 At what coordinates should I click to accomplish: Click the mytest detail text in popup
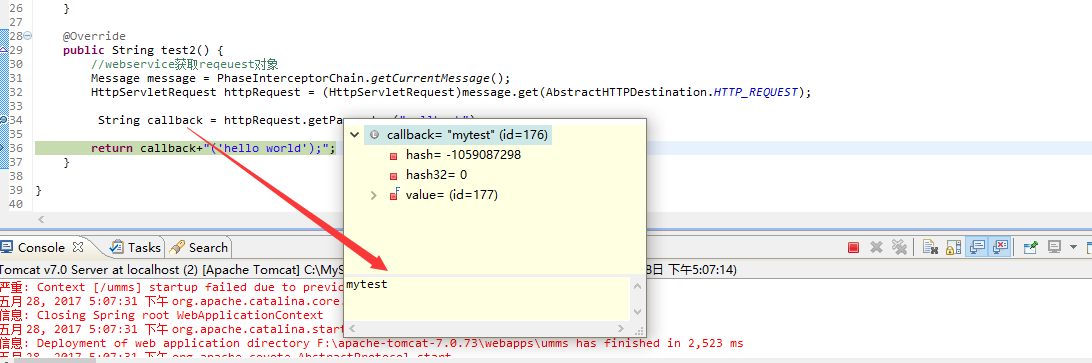point(367,284)
